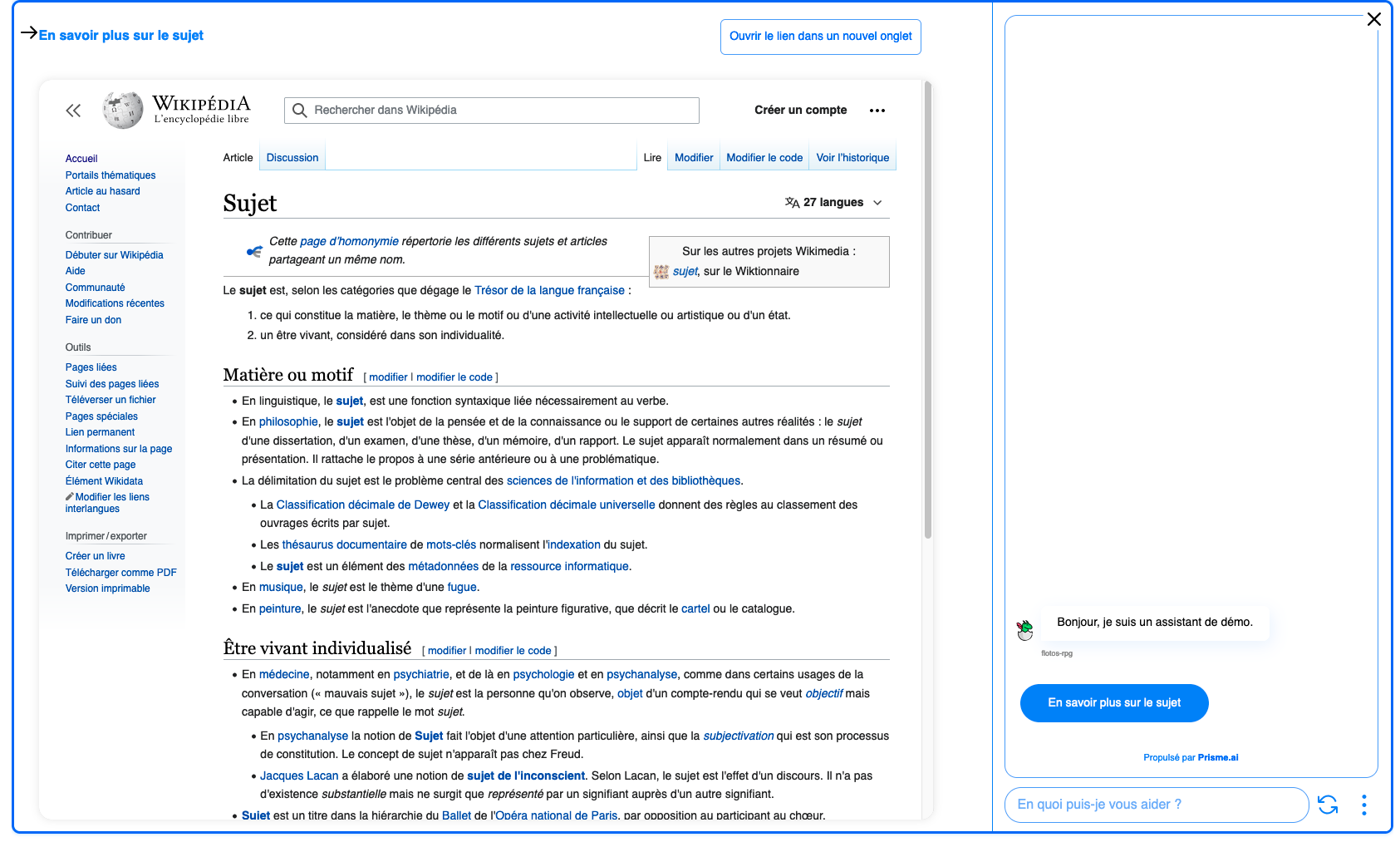Screen dimensions: 1400x842
Task: Click the En savoir plus sur le sujet heading link
Action: point(121,35)
